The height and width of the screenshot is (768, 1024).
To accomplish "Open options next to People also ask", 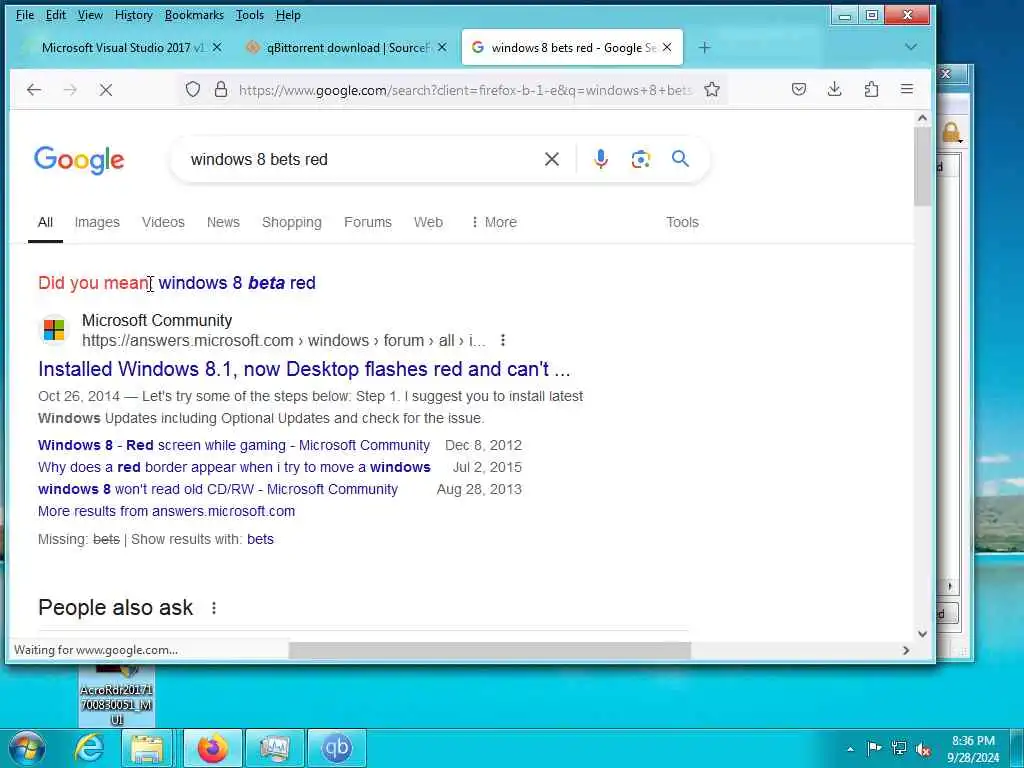I will point(214,608).
